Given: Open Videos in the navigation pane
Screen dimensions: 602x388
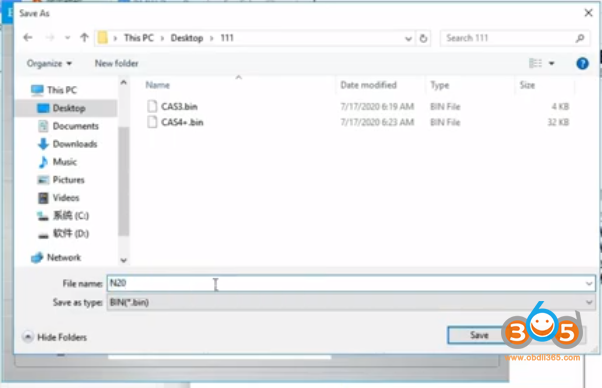Looking at the screenshot, I should (x=66, y=198).
